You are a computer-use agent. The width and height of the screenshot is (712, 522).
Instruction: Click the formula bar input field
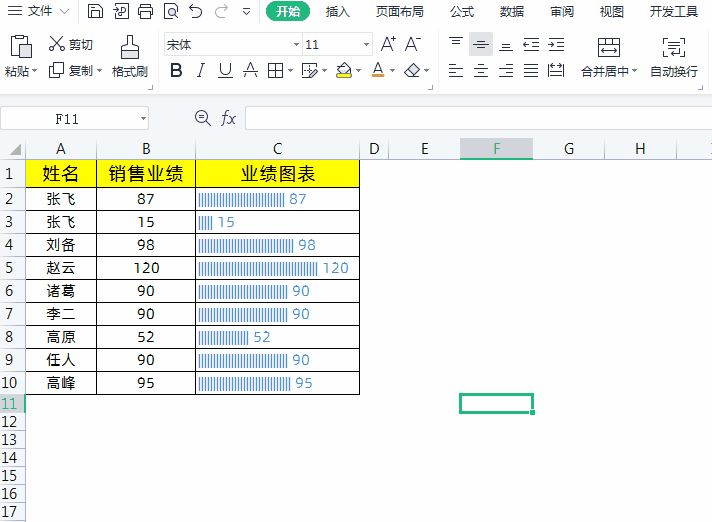click(x=479, y=118)
